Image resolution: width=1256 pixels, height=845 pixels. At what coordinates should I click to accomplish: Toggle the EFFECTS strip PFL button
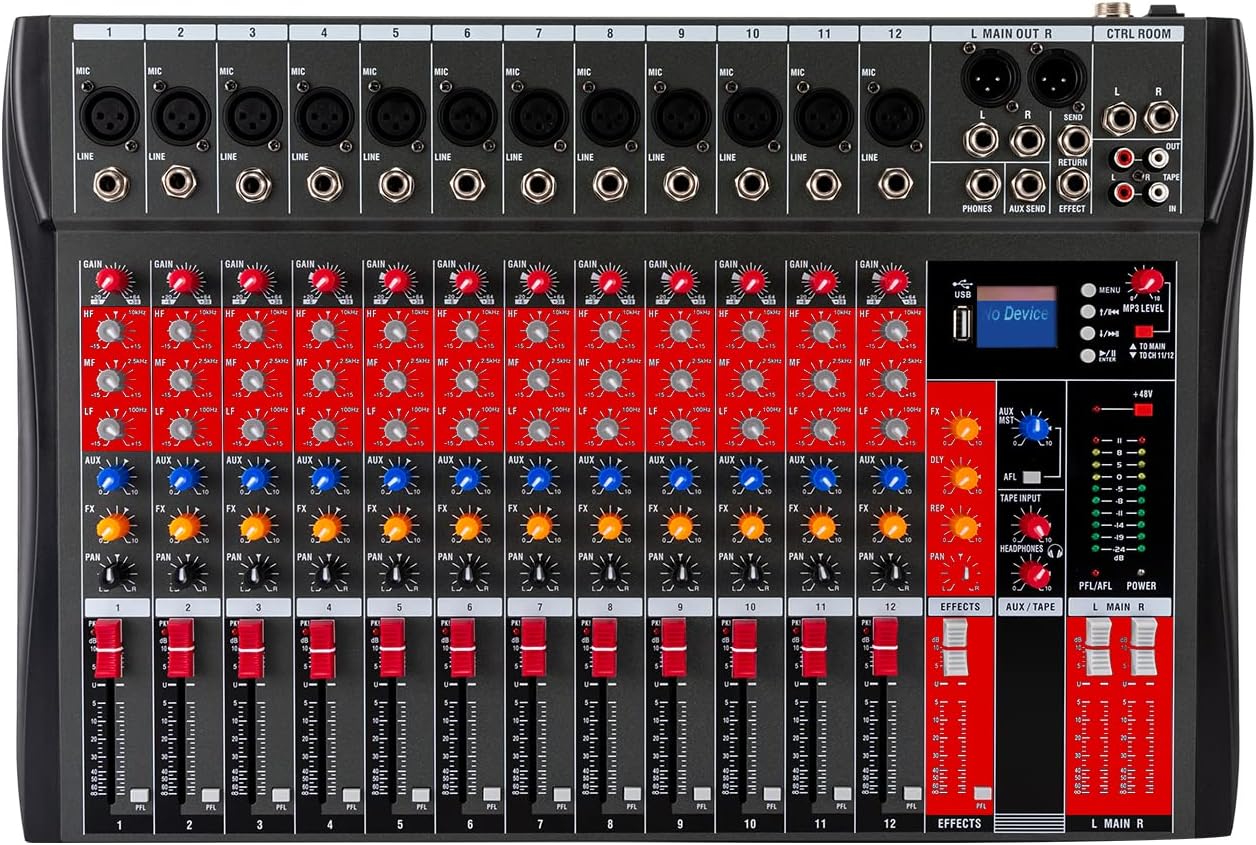pos(981,794)
